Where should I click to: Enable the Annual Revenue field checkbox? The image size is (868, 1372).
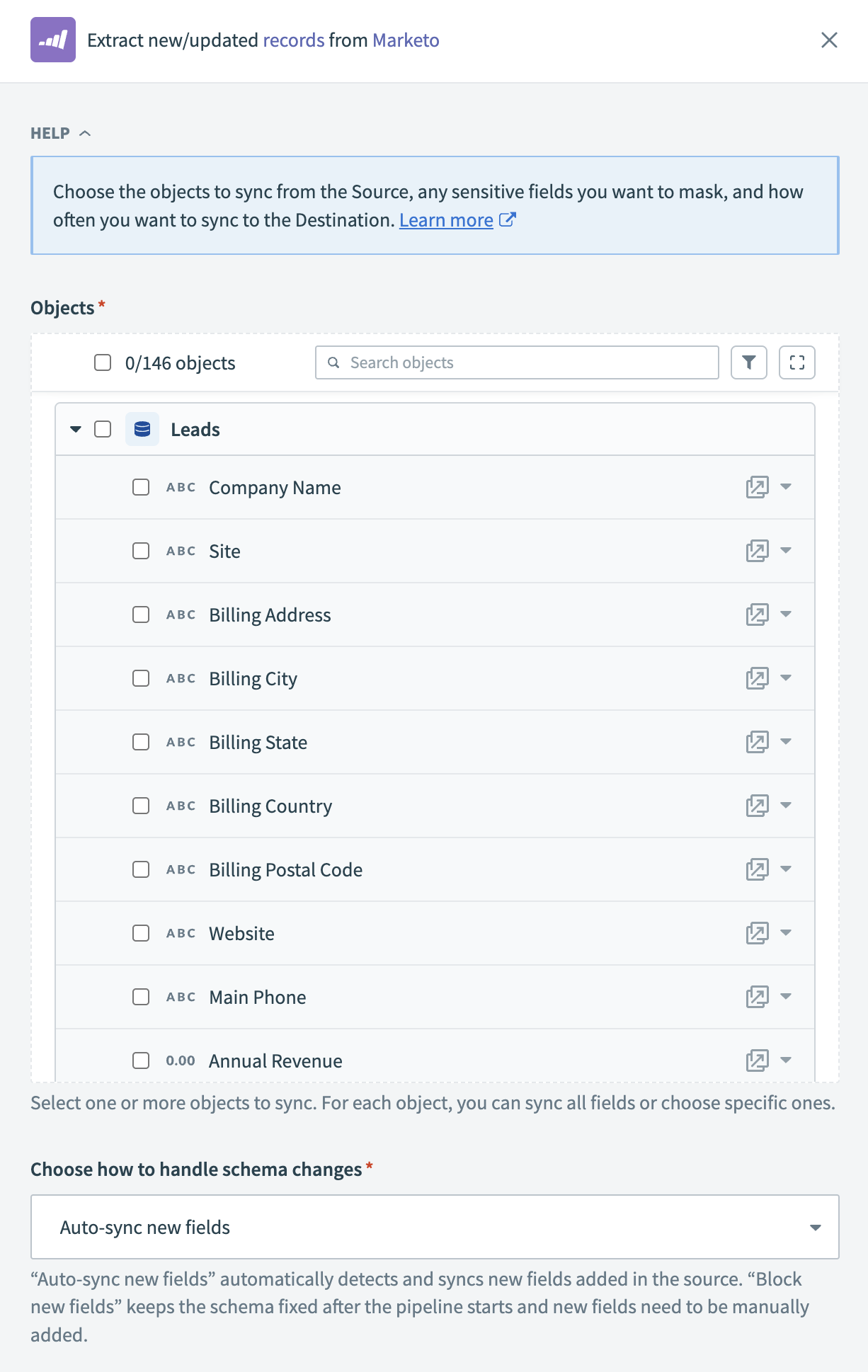[141, 1061]
